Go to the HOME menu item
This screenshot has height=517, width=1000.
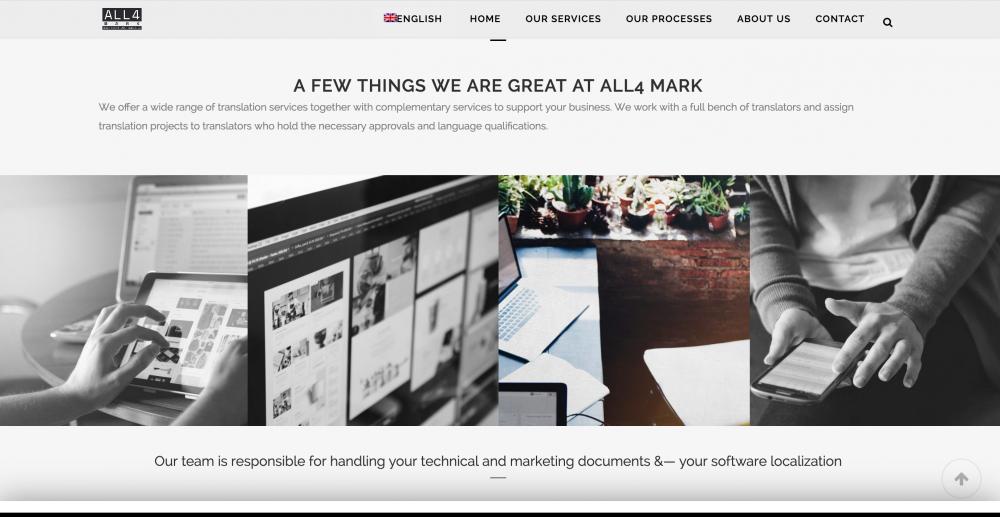pyautogui.click(x=485, y=18)
